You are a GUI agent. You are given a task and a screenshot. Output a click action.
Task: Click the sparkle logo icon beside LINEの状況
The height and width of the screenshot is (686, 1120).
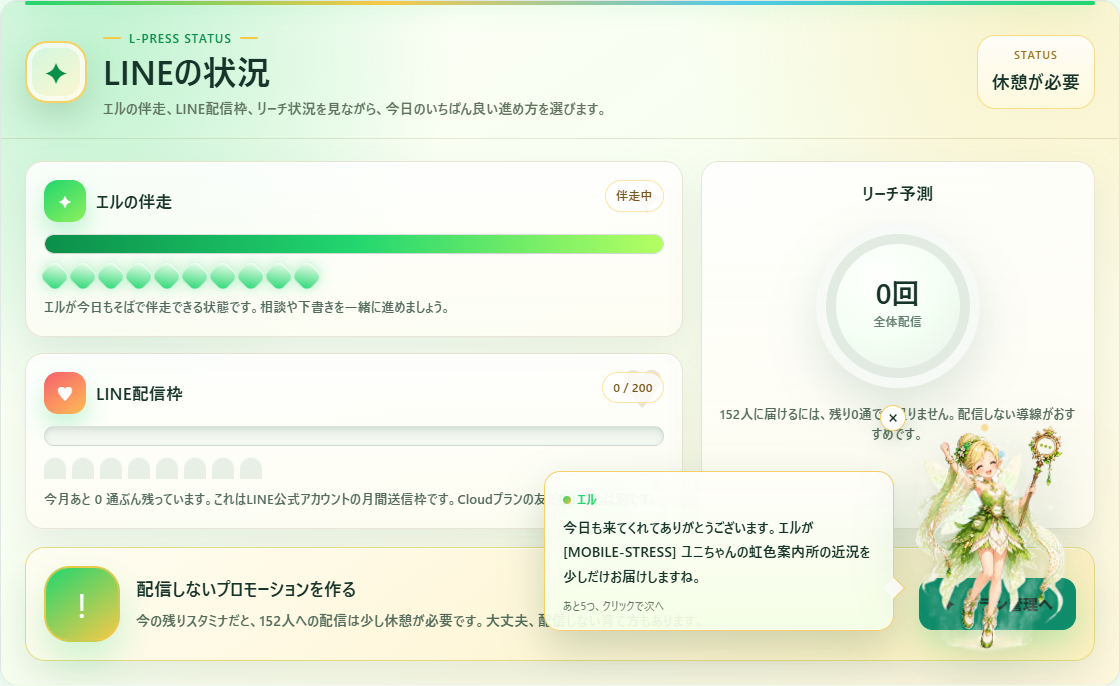(56, 72)
